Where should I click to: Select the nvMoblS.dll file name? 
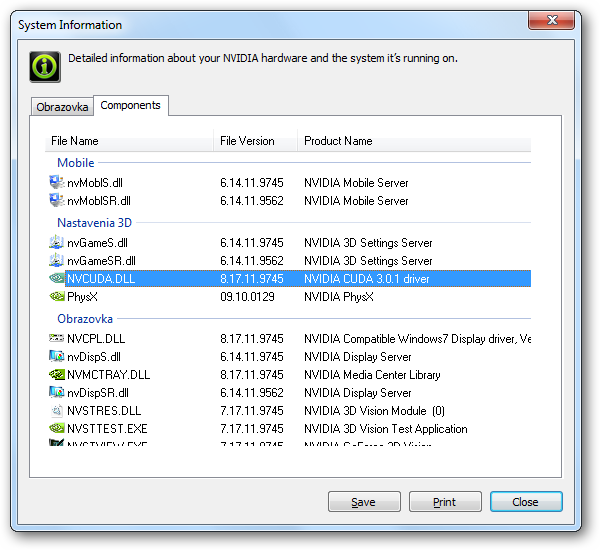pyautogui.click(x=95, y=183)
